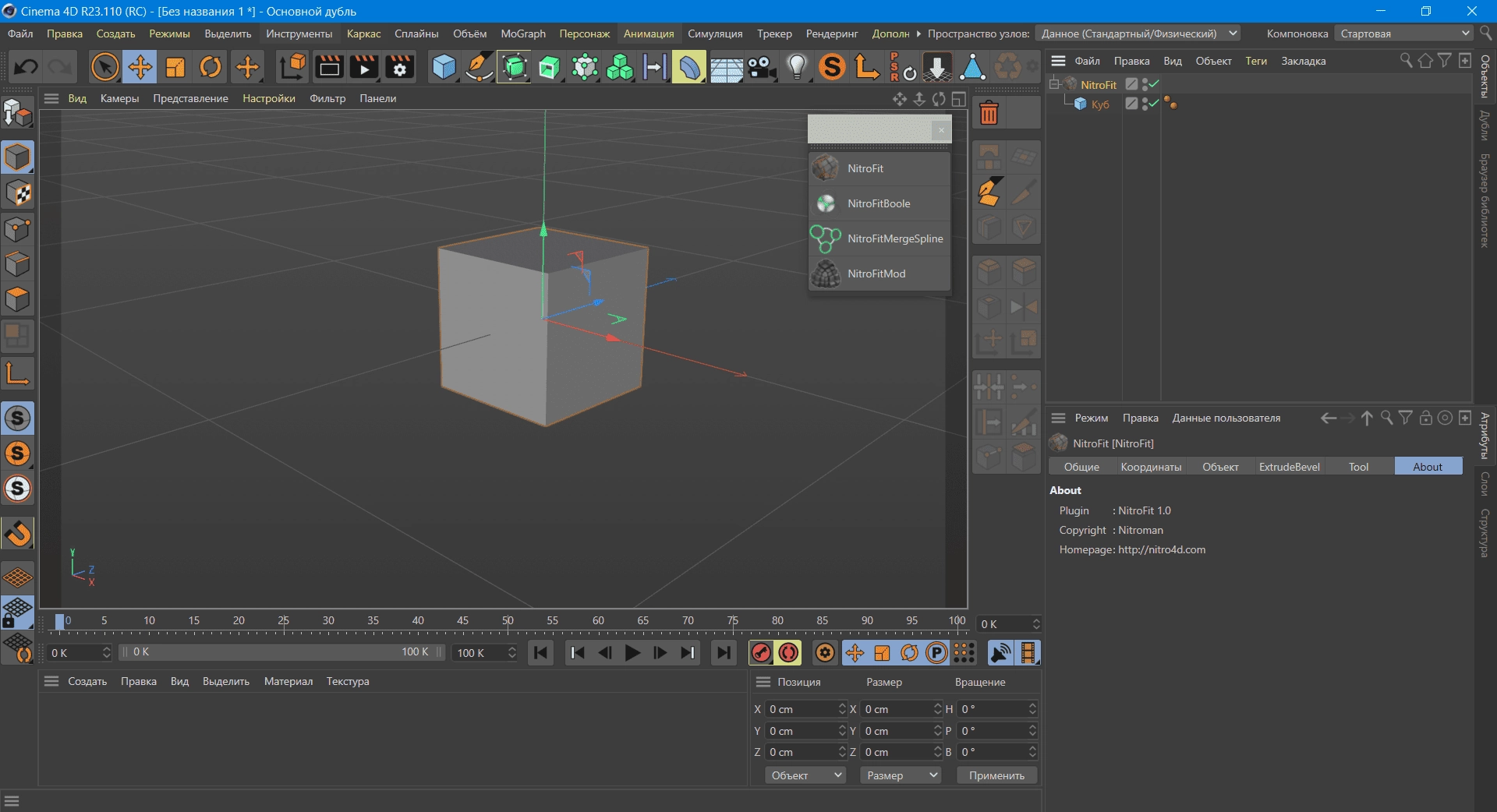Click the record active objects keyframe button

761,653
